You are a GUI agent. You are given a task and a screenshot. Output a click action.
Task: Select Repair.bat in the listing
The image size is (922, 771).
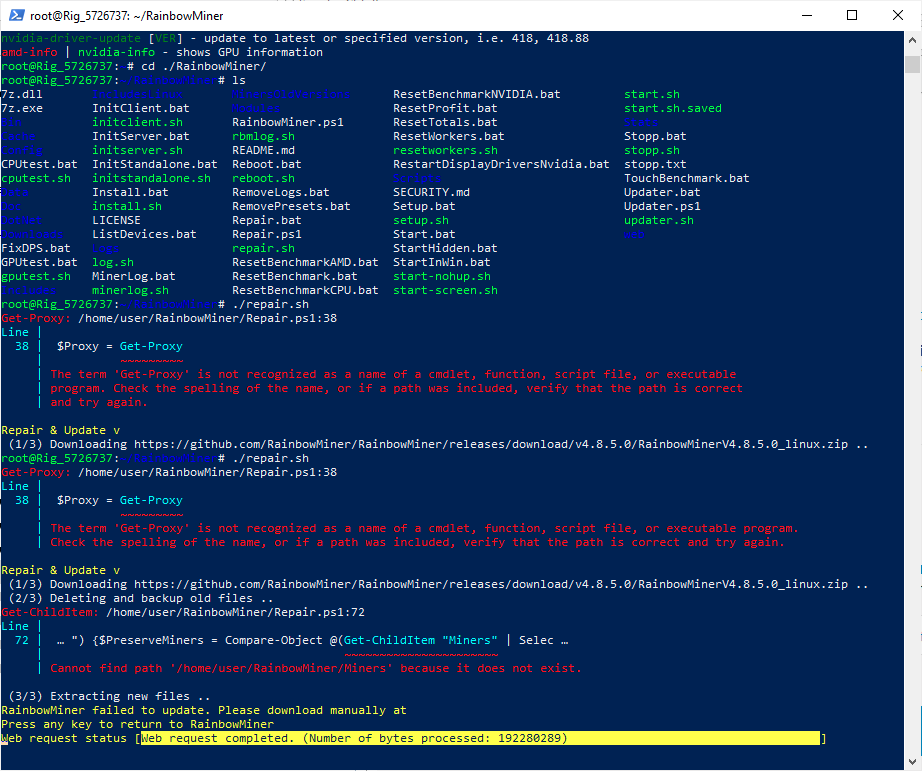tap(266, 220)
